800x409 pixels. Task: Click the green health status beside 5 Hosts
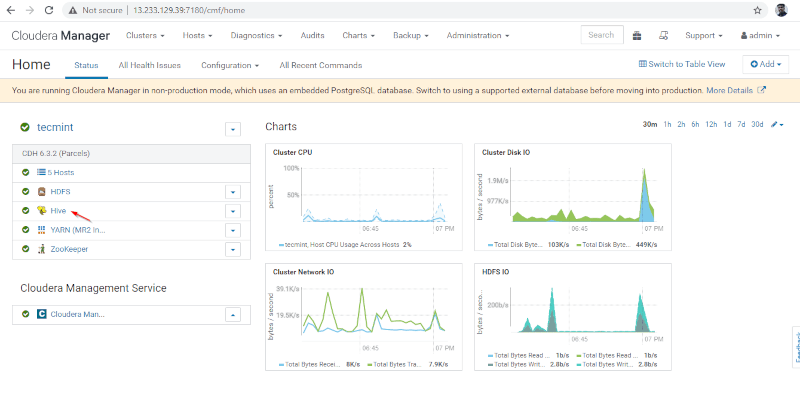26,172
